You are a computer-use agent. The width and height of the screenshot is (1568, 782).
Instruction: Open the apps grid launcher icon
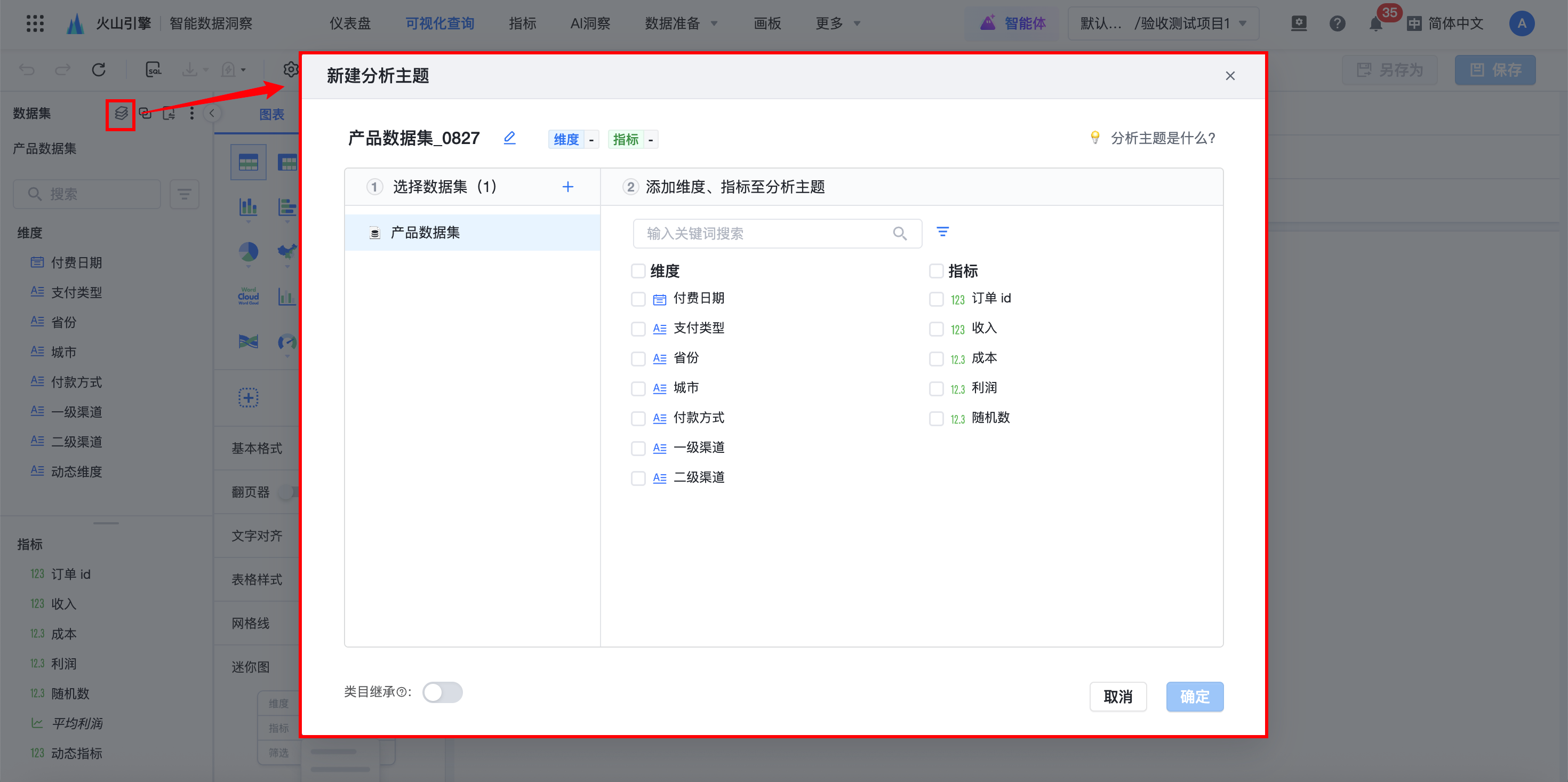tap(35, 23)
